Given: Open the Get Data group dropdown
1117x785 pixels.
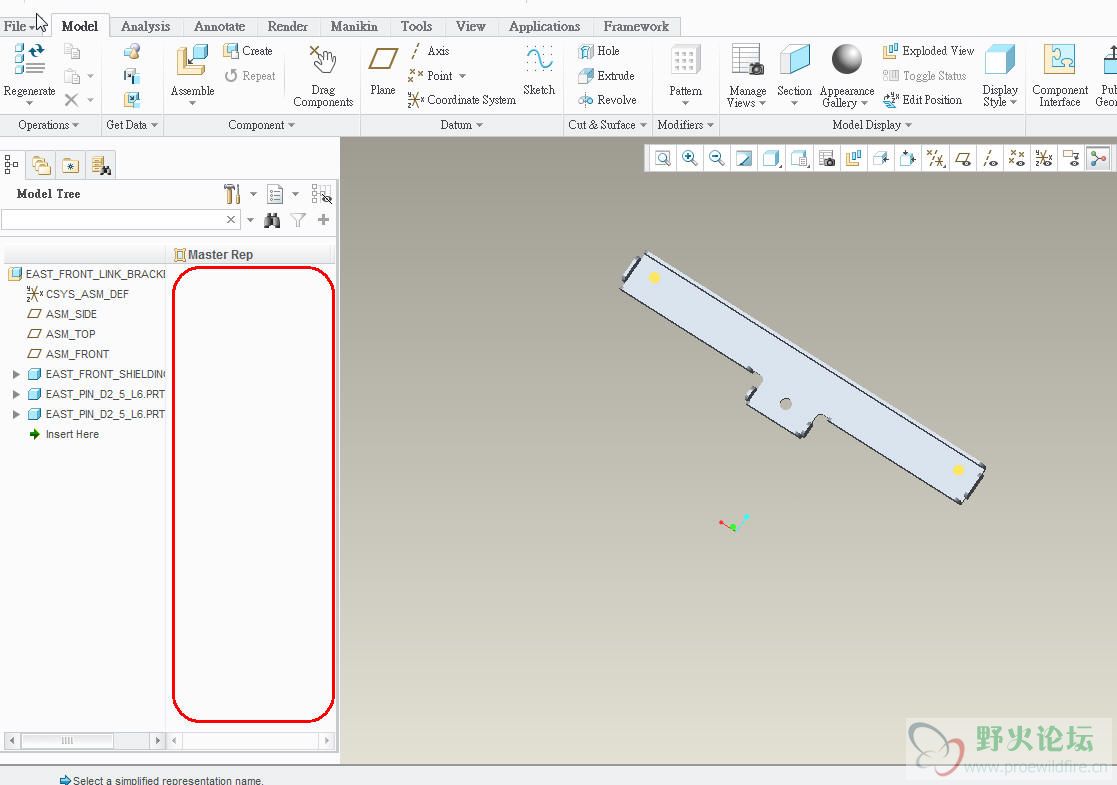Looking at the screenshot, I should [x=132, y=125].
